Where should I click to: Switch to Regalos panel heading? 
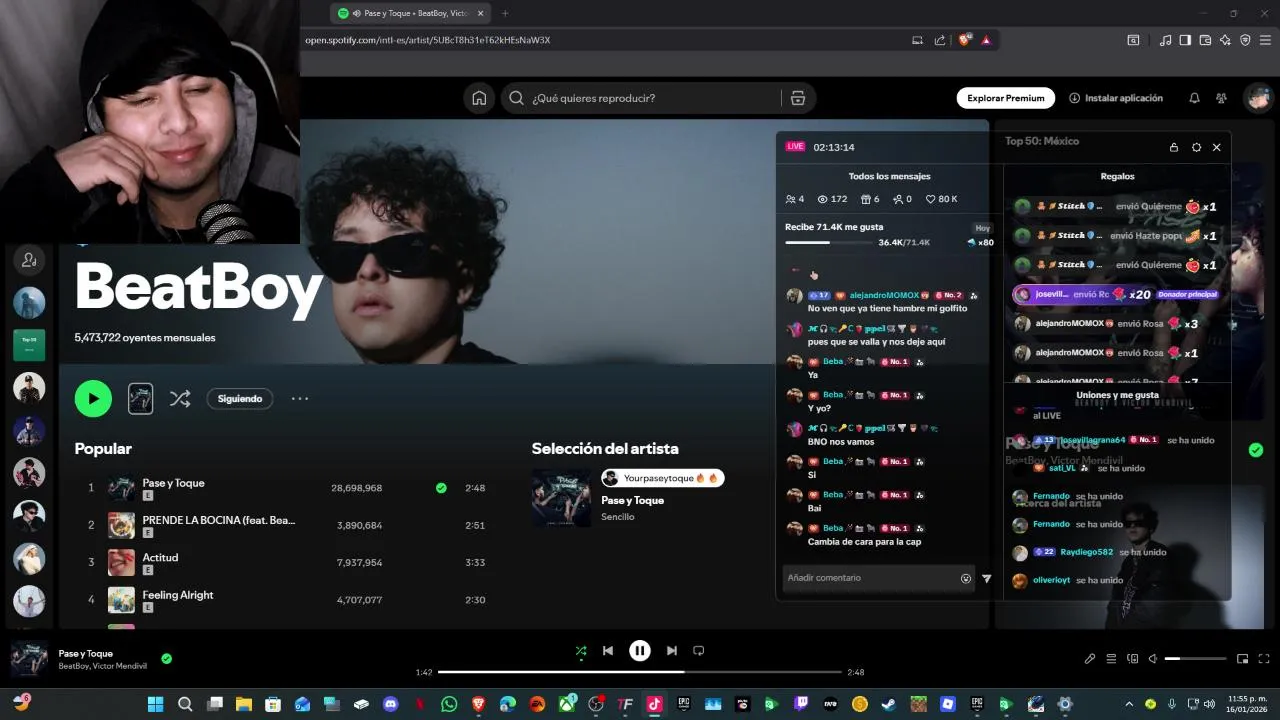click(1117, 176)
